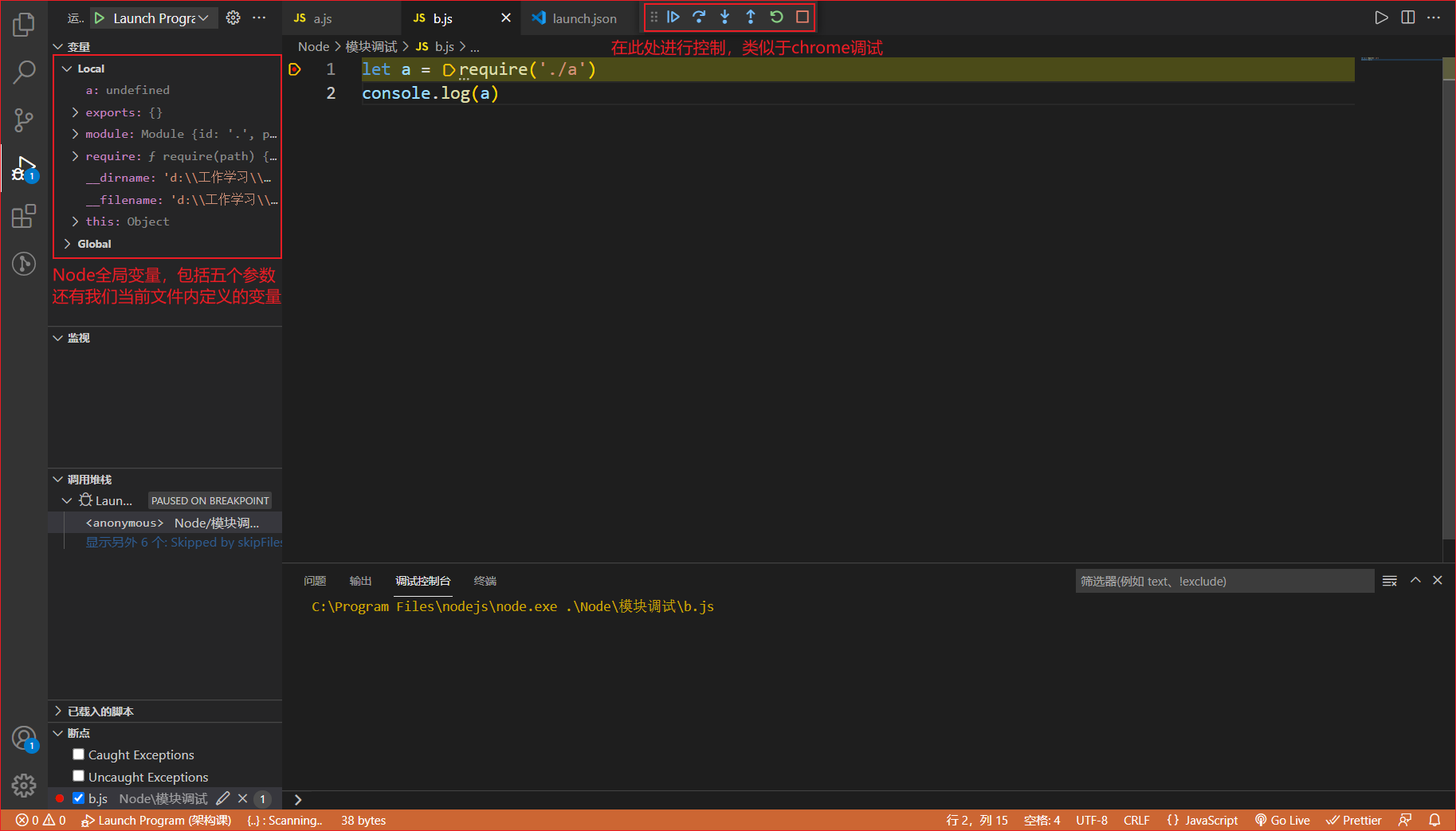Click the debug console filter input
This screenshot has width=1456, height=831.
click(1223, 581)
